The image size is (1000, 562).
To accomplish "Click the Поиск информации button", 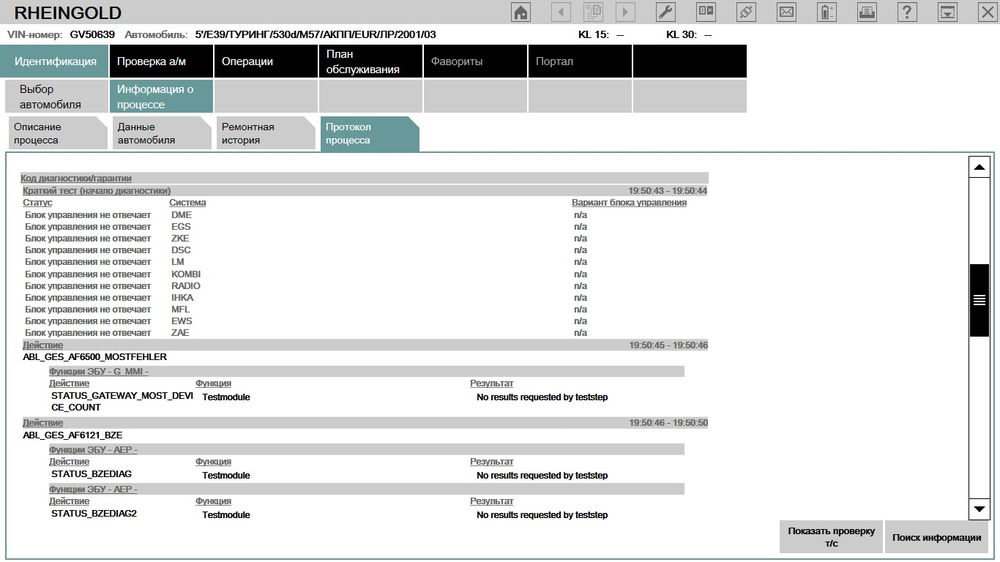I will 938,537.
